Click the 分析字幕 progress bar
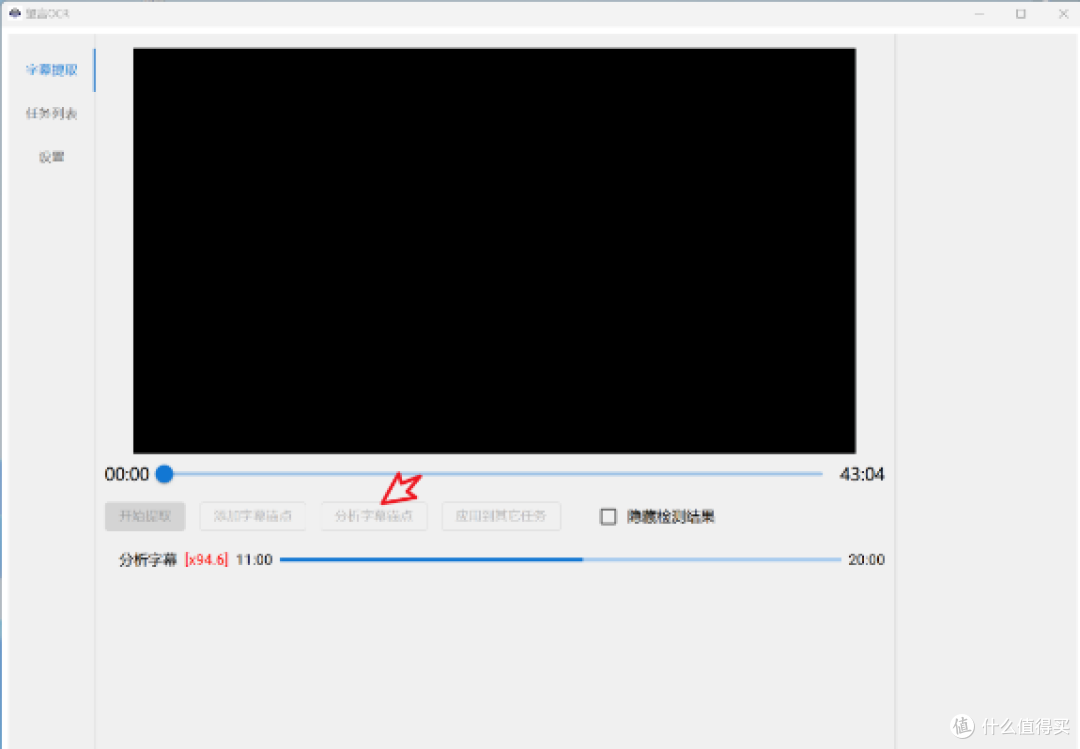The image size is (1080, 749). coord(560,560)
